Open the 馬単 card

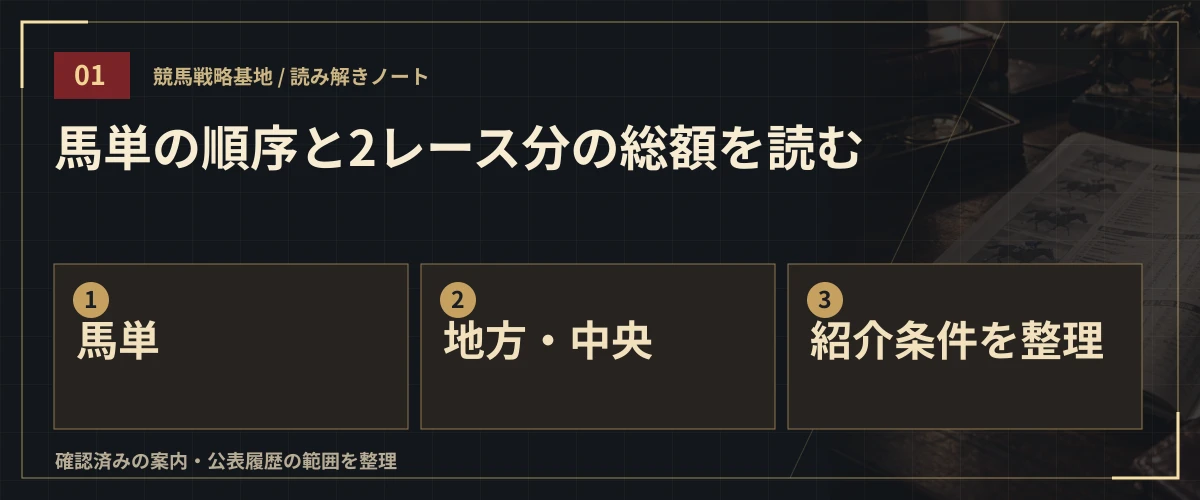(231, 346)
